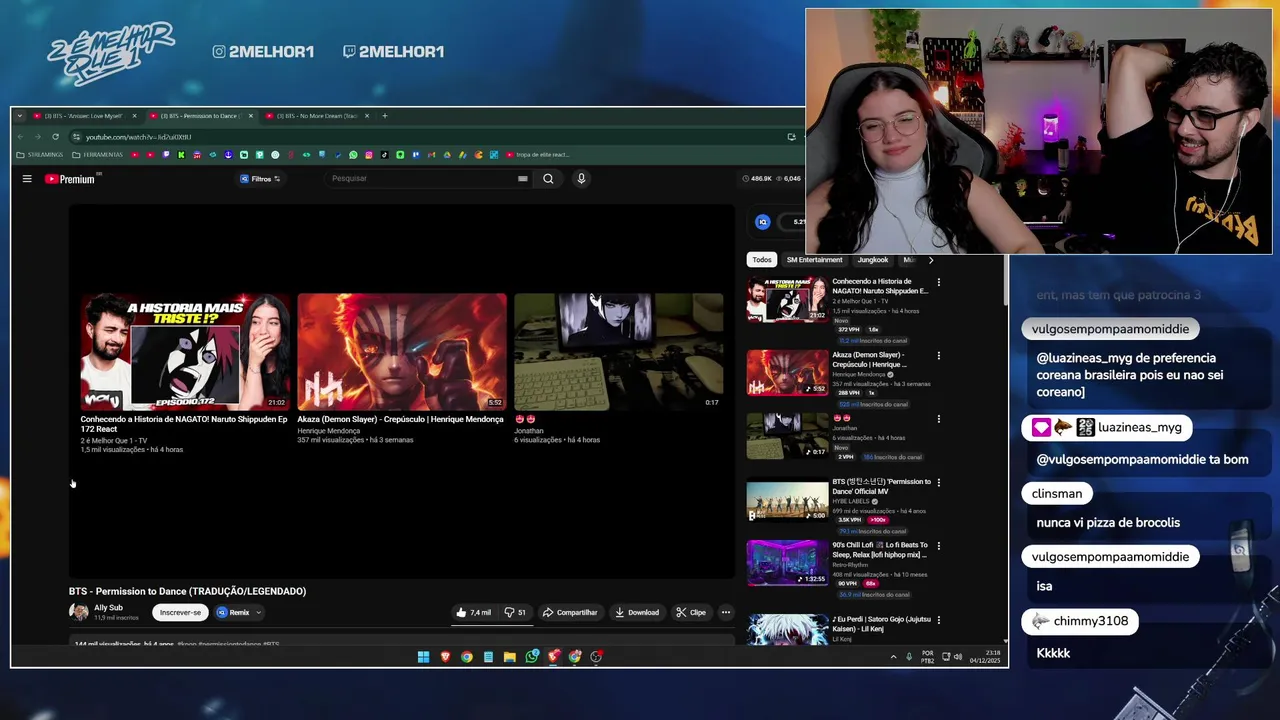1280x720 pixels.
Task: Open options for 90's Chill Lofi video
Action: (x=938, y=546)
